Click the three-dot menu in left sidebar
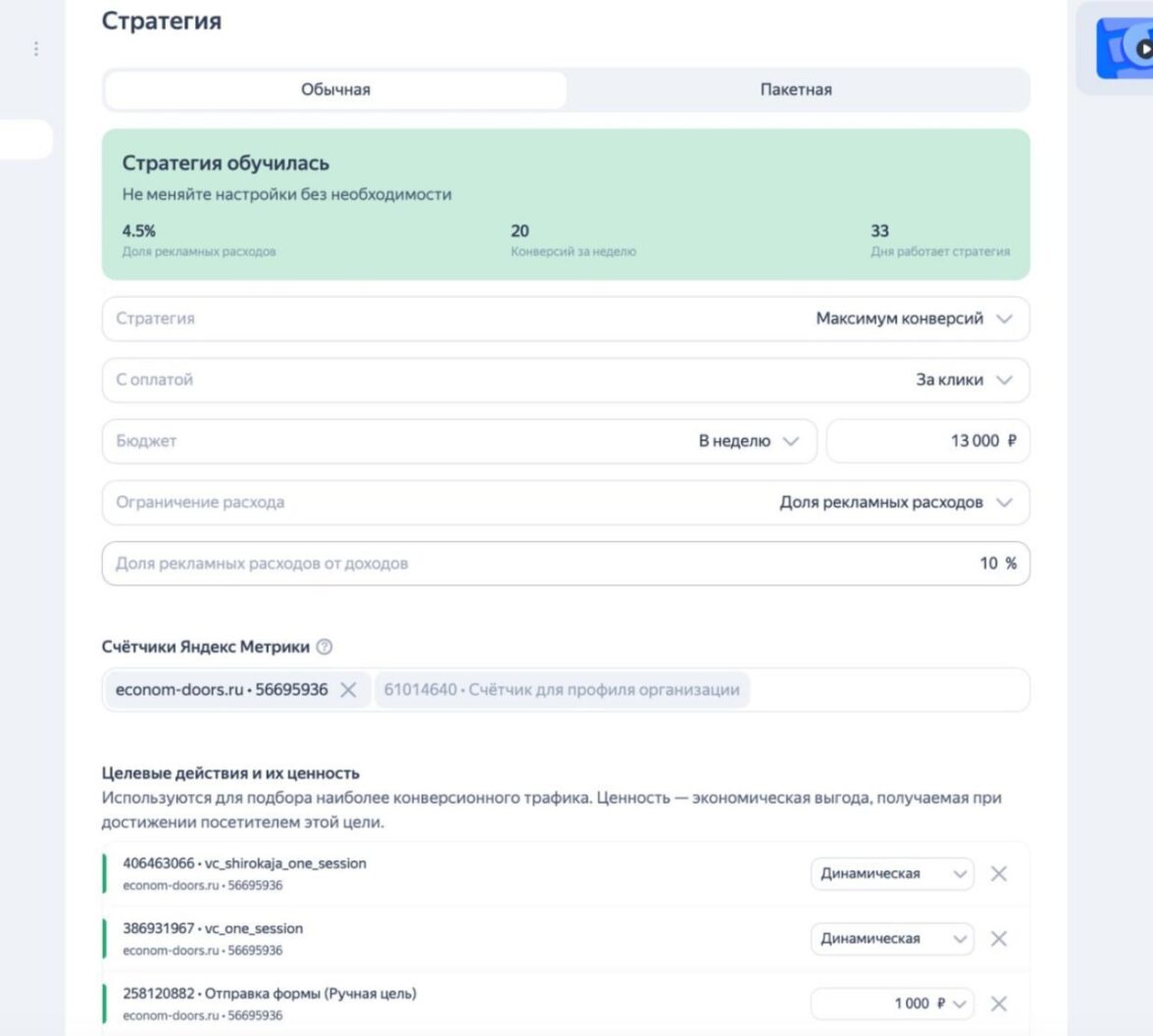Viewport: 1153px width, 1036px height. [x=36, y=49]
